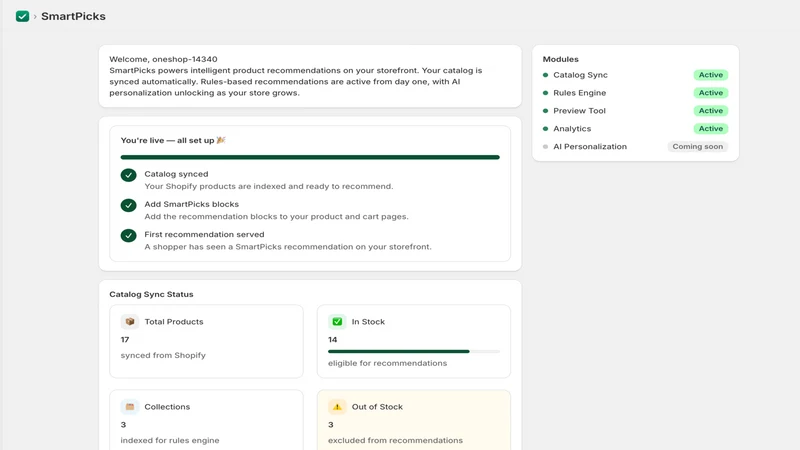The width and height of the screenshot is (800, 450).
Task: Click the eligible for recommendations caption
Action: pos(387,363)
